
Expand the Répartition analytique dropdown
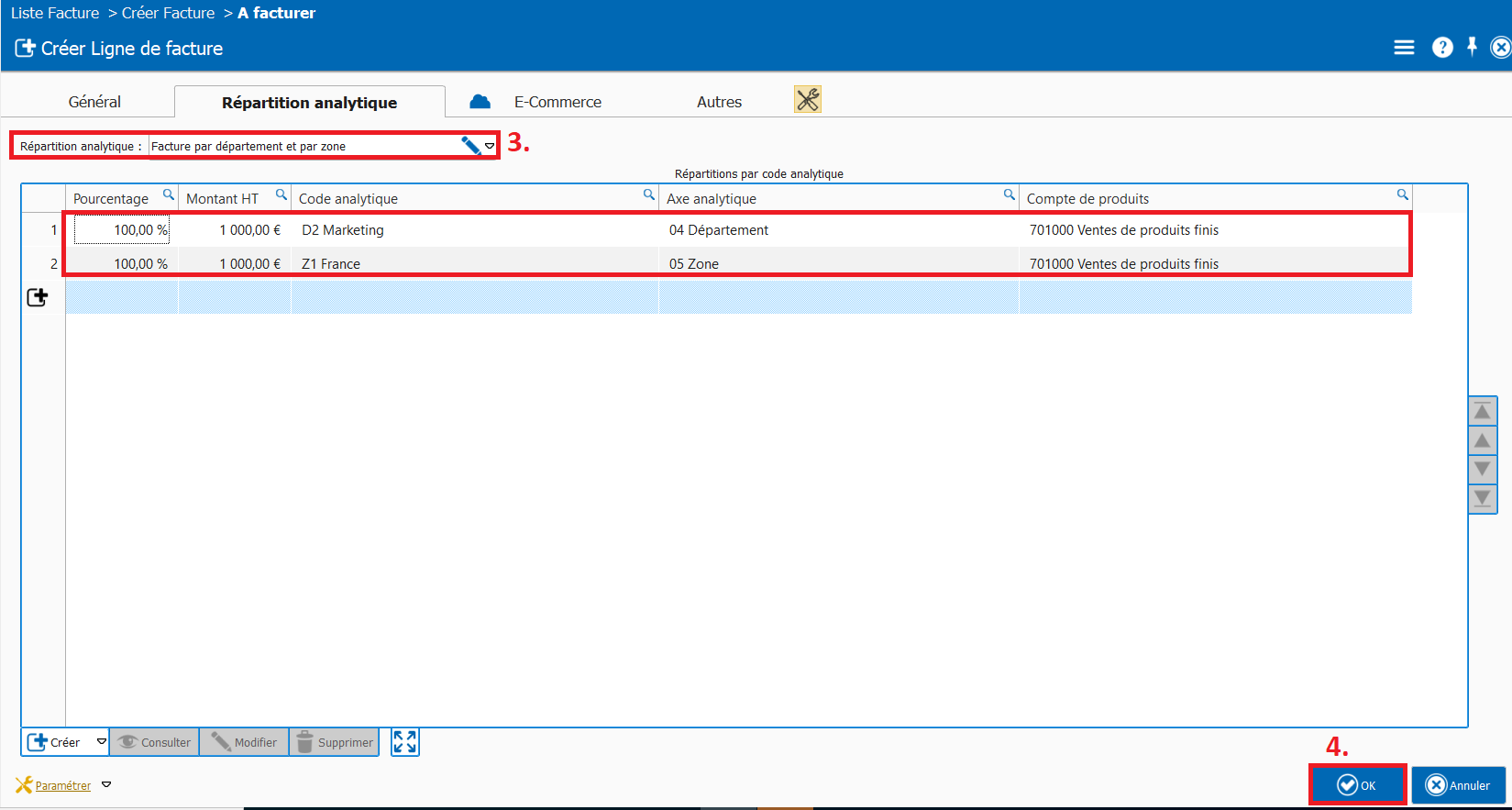490,146
